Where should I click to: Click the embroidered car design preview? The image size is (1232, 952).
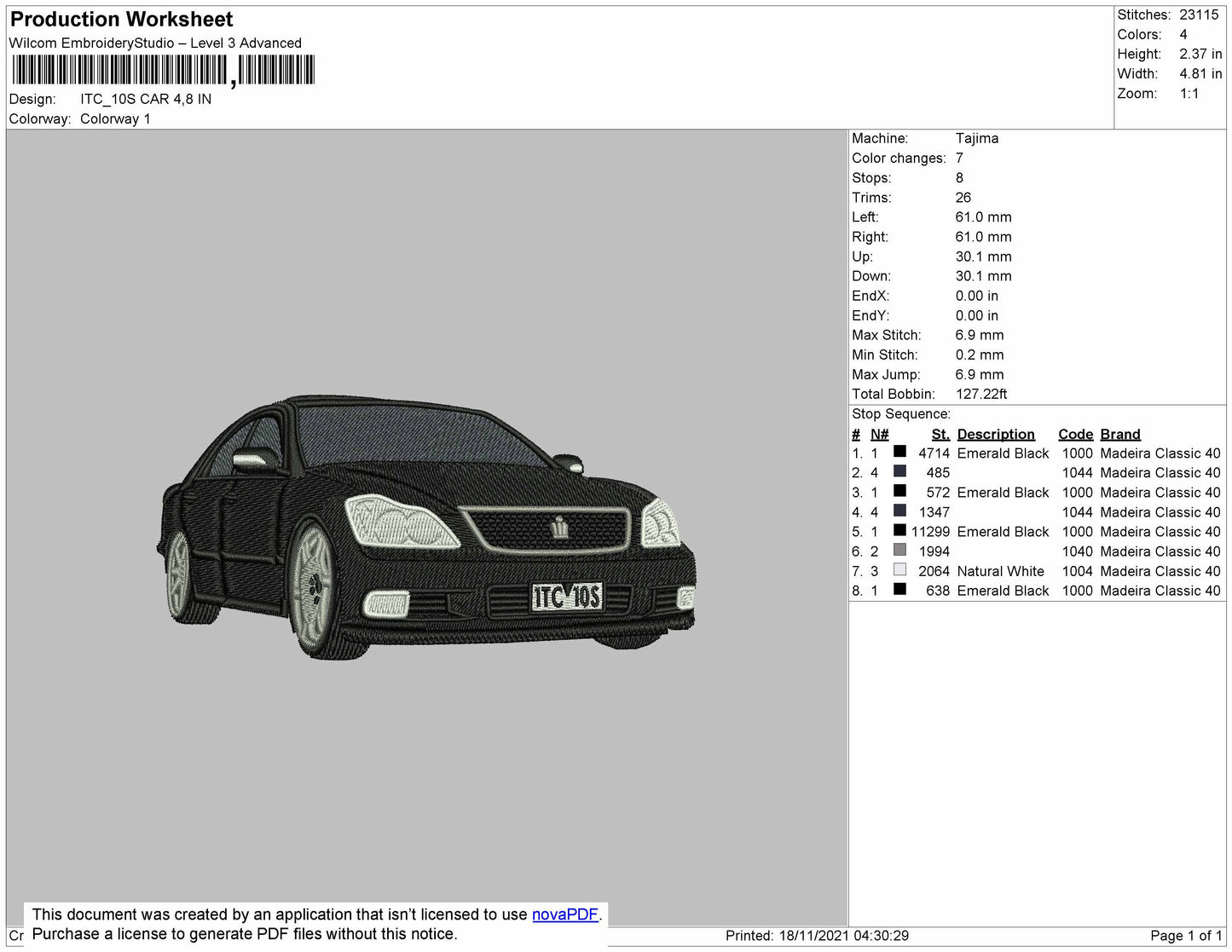point(426,526)
